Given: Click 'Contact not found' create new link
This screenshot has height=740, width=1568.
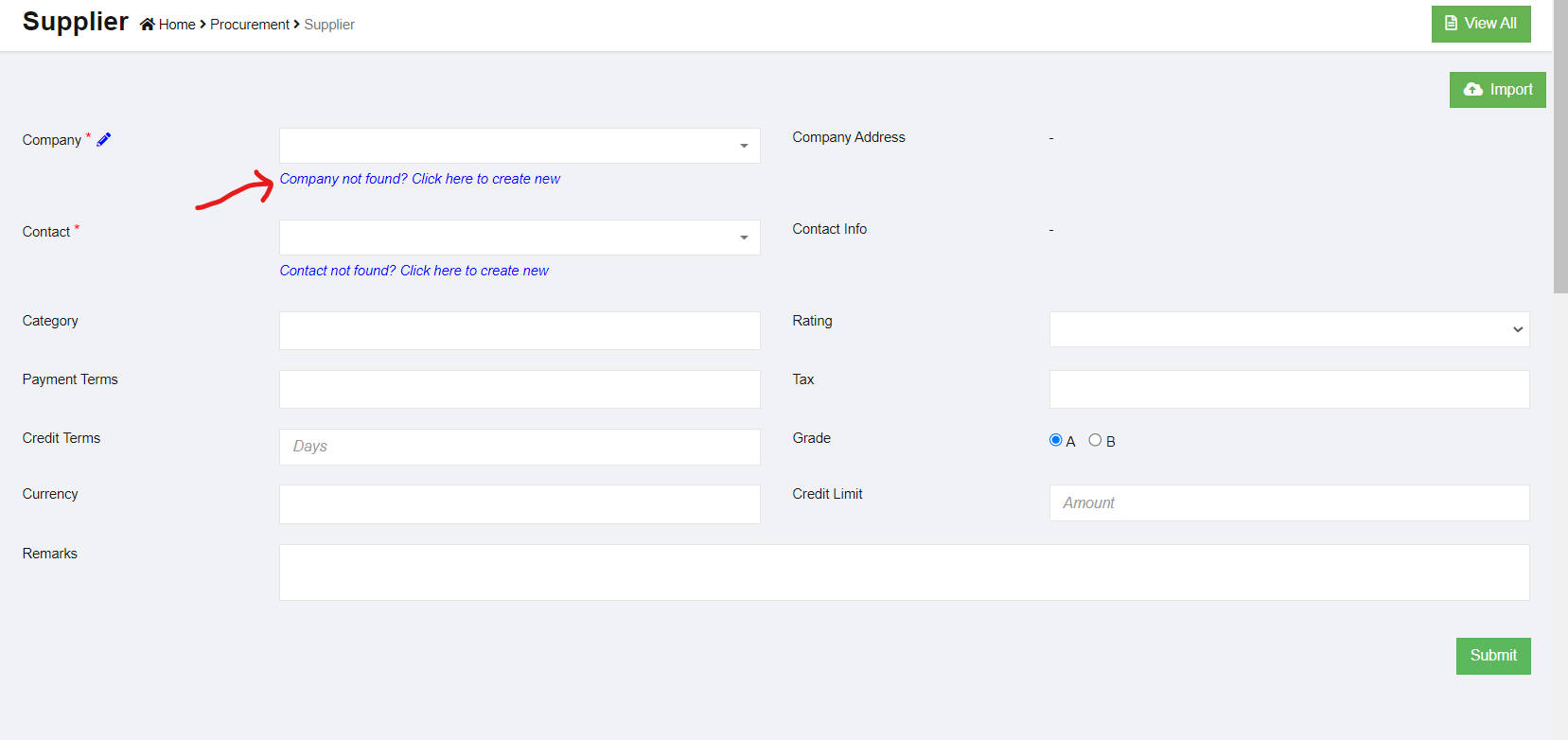Looking at the screenshot, I should 414,271.
